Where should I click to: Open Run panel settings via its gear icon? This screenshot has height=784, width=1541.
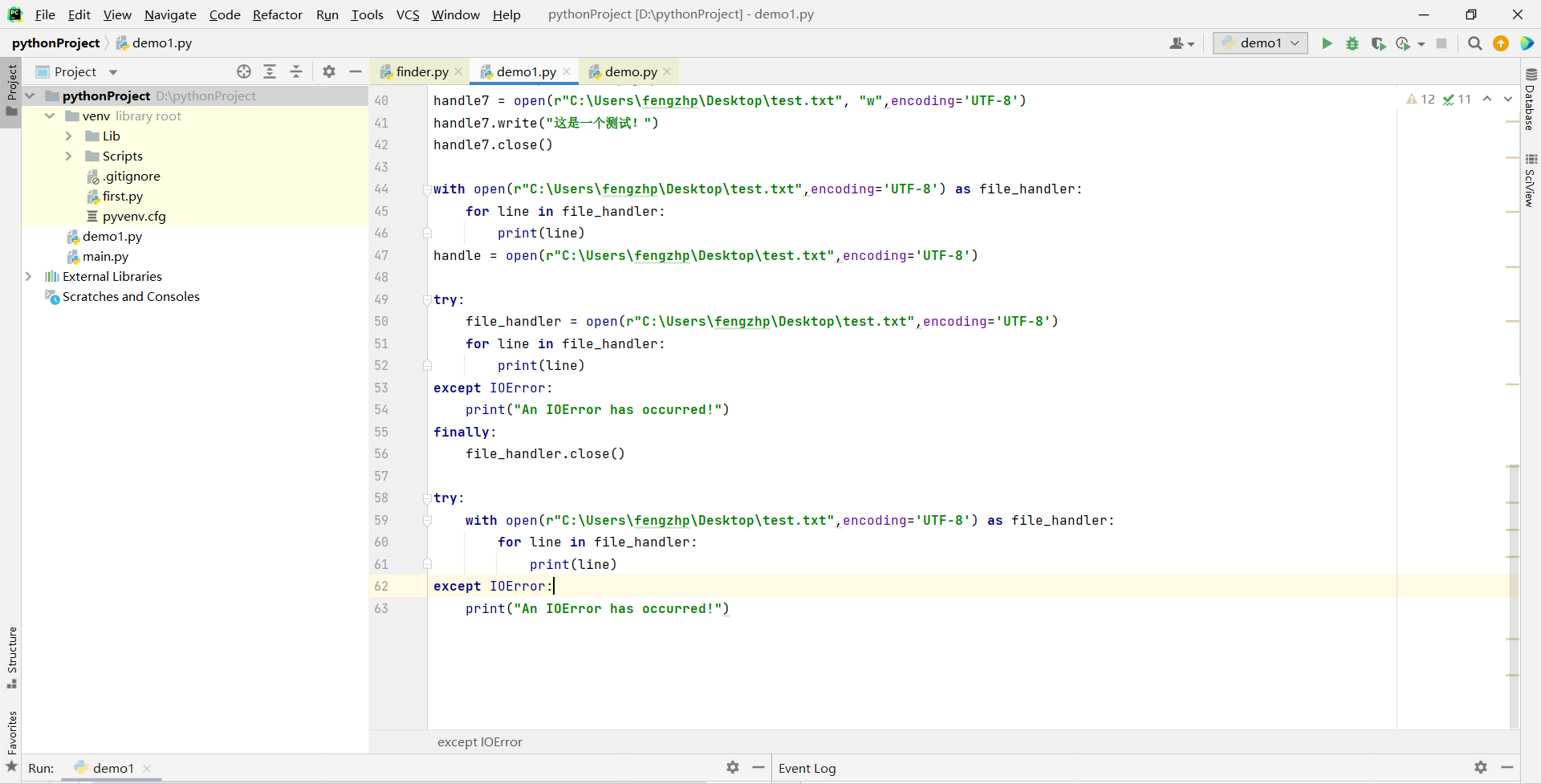click(733, 767)
